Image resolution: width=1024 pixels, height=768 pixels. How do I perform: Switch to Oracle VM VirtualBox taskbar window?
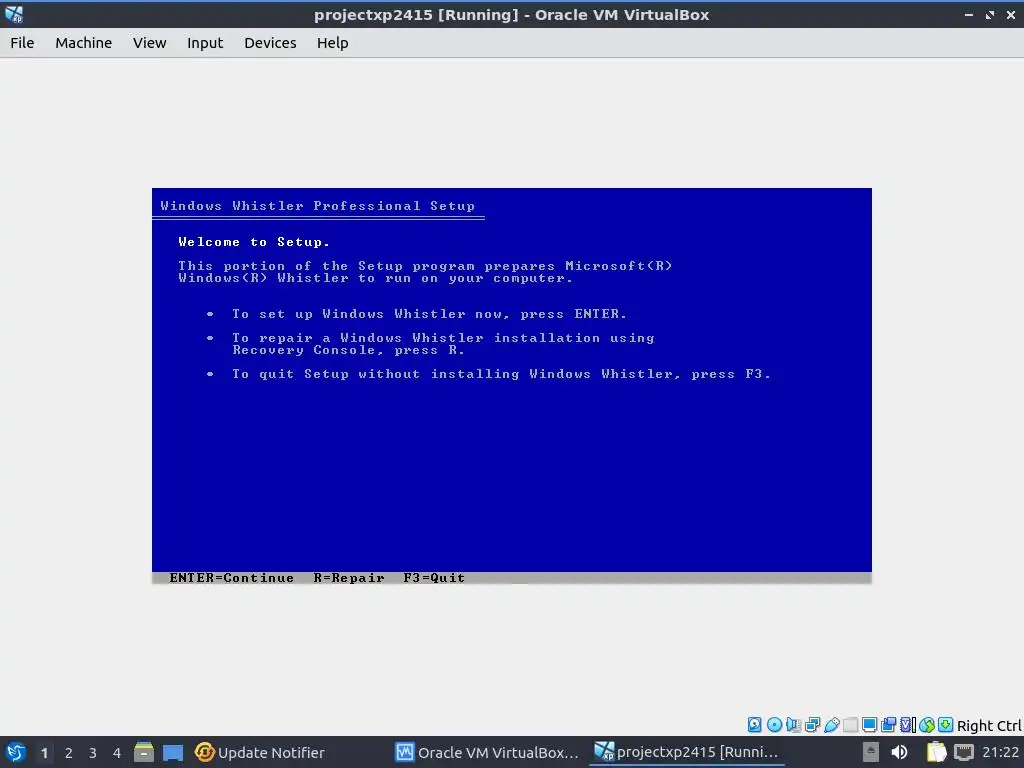click(x=487, y=752)
